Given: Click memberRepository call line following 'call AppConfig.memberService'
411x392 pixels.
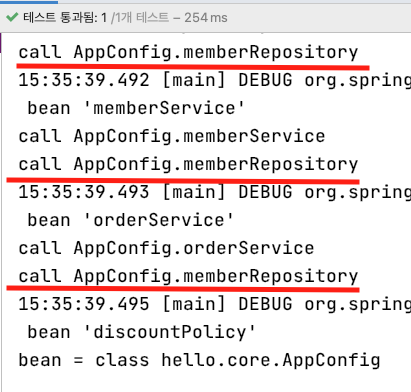Looking at the screenshot, I should coord(188,164).
